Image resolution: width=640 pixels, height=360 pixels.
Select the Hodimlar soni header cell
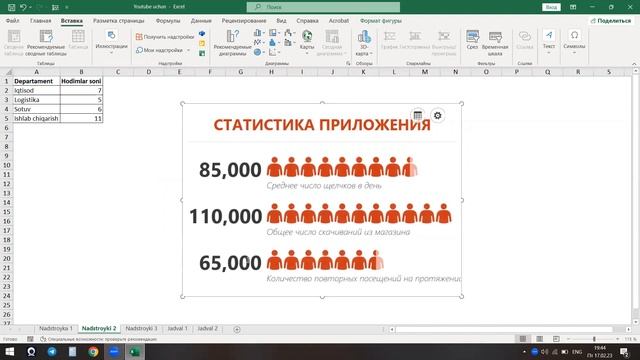coord(81,81)
